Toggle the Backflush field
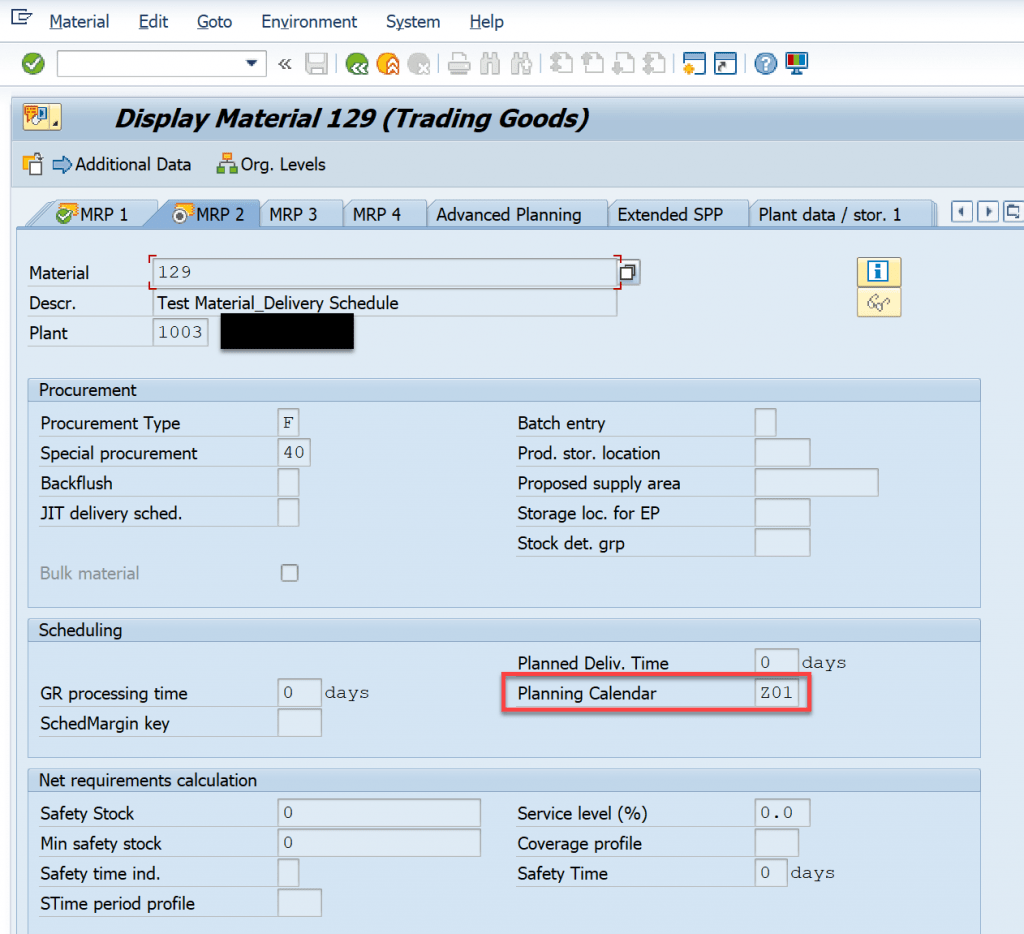 click(x=288, y=483)
